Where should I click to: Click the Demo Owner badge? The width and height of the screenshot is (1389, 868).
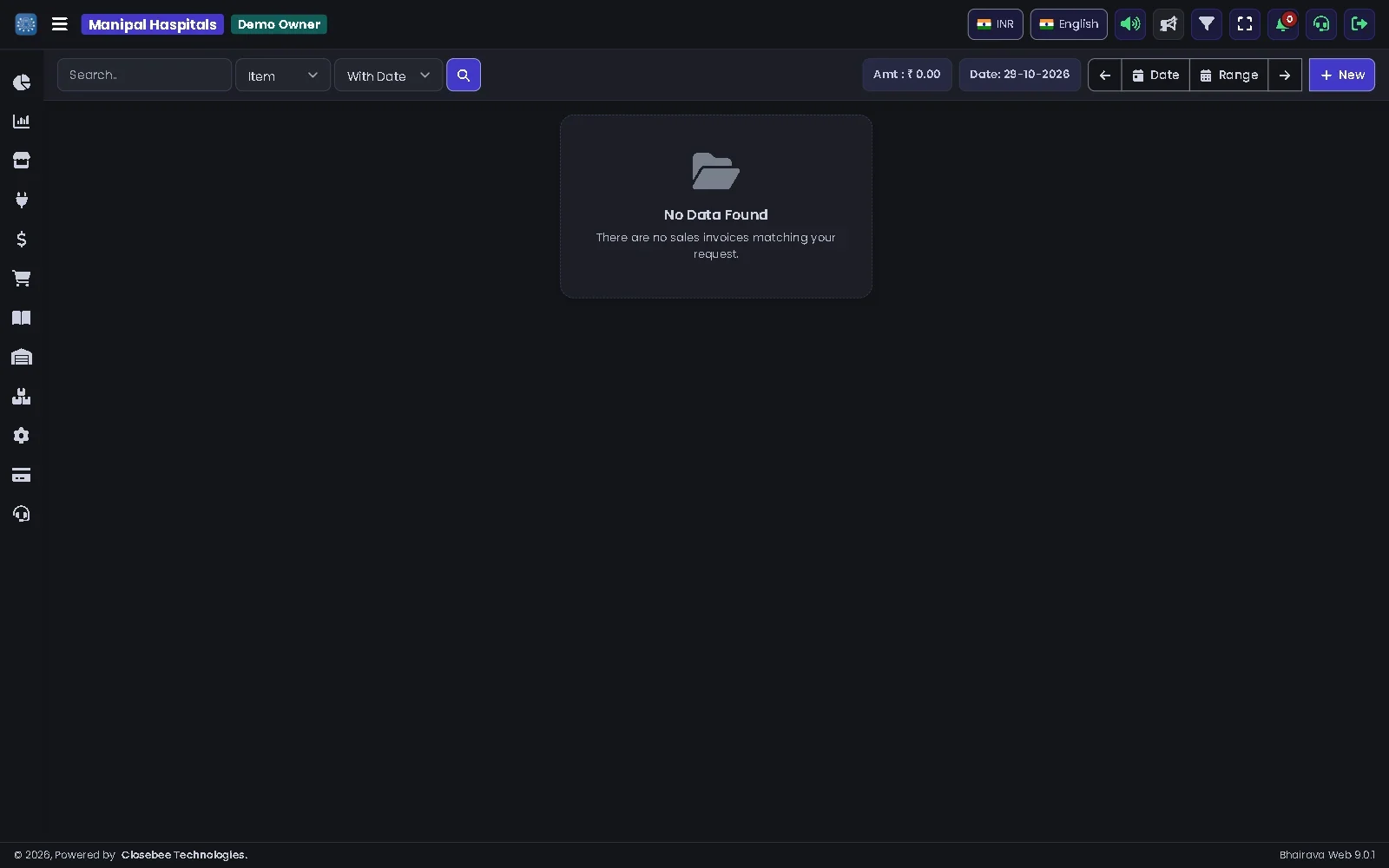pos(279,24)
